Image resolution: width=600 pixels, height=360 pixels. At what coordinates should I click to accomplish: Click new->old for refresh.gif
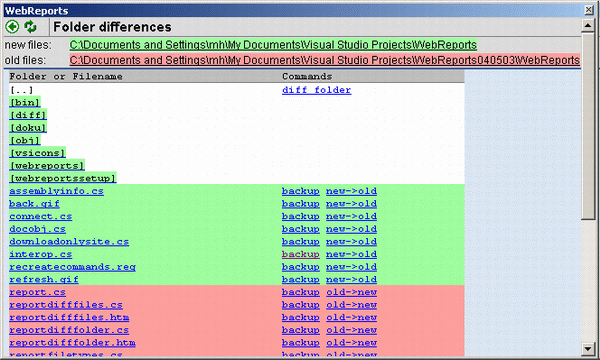[x=351, y=279]
